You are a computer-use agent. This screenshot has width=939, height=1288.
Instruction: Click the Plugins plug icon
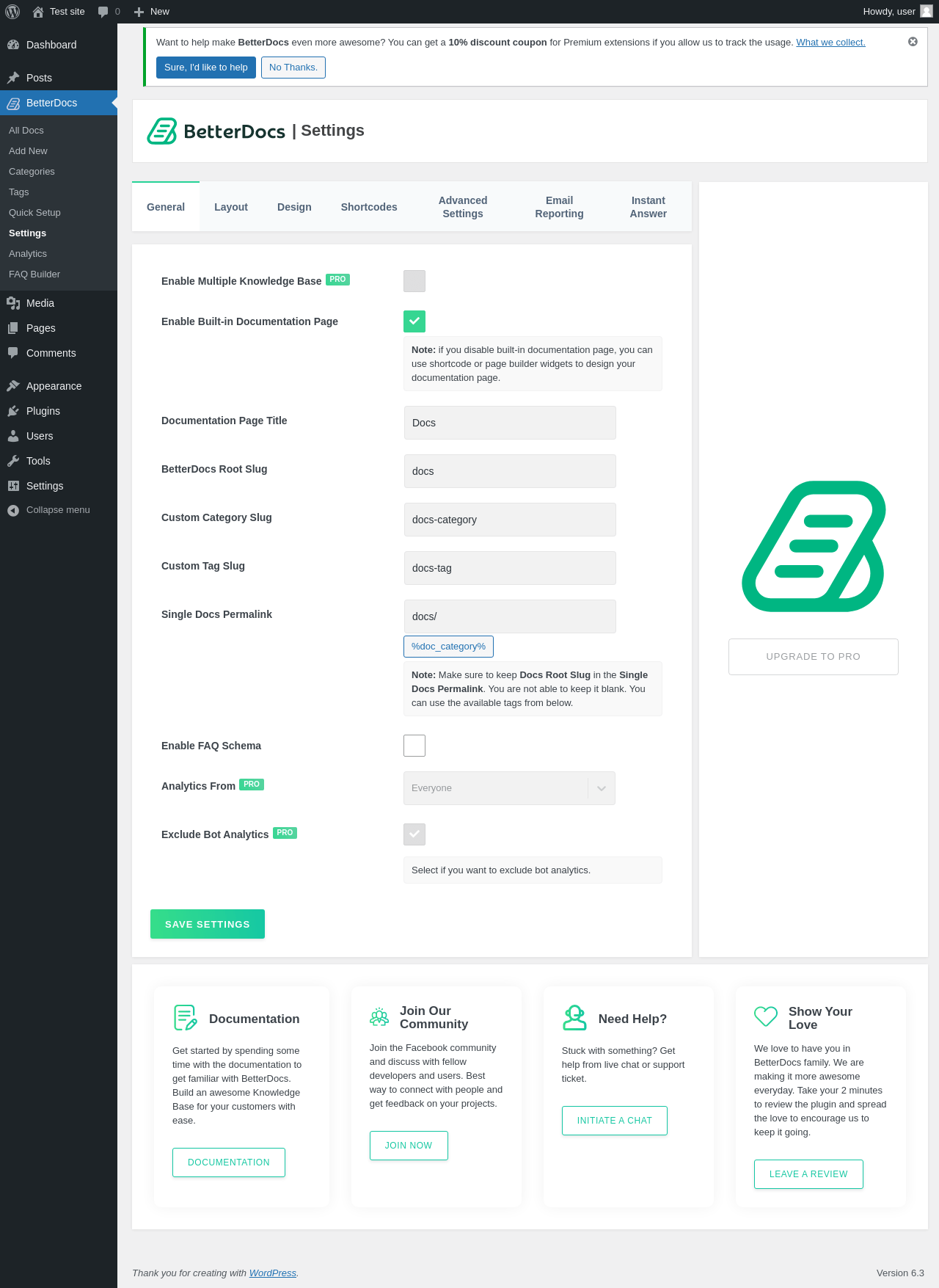[13, 411]
